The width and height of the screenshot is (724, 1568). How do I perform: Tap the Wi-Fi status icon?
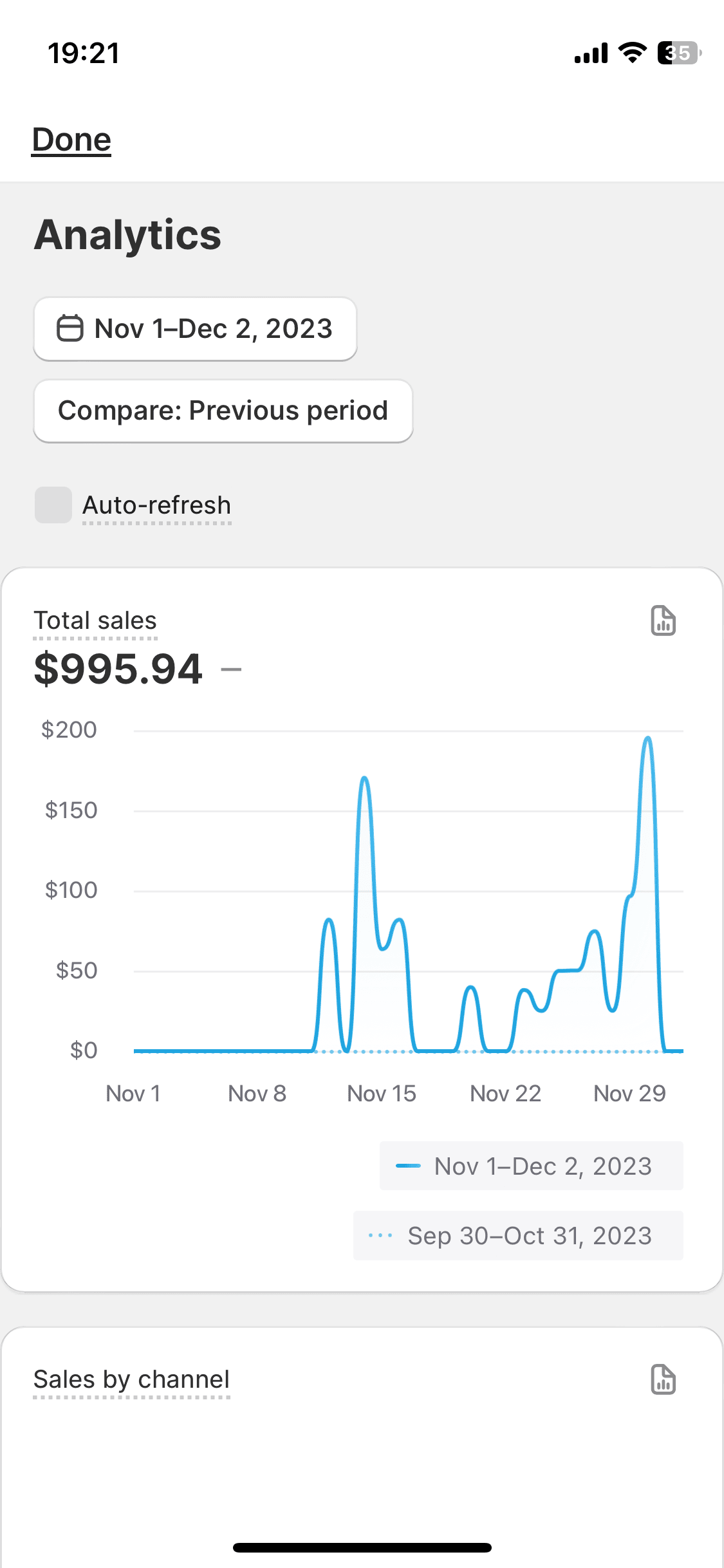click(632, 53)
